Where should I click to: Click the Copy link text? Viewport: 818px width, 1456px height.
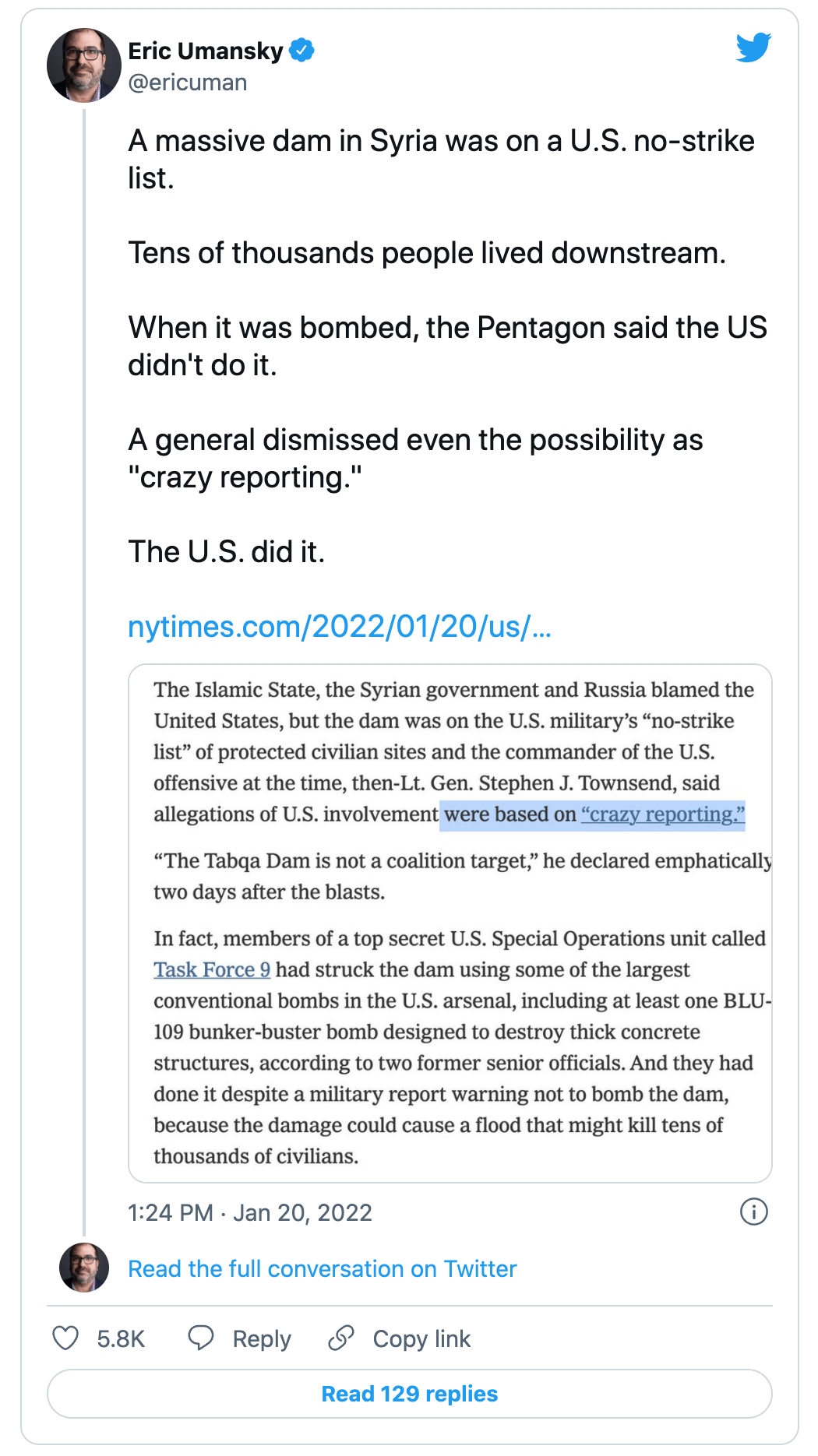tap(421, 1338)
